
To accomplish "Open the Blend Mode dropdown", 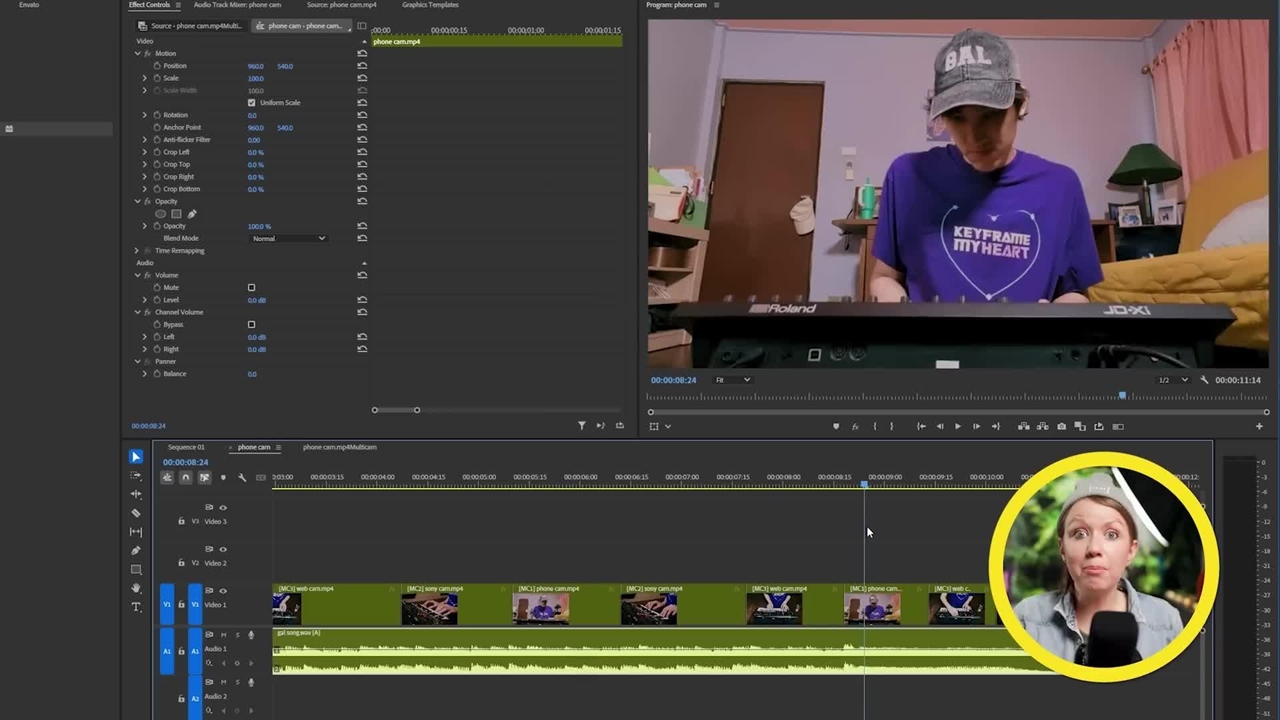I will point(289,239).
